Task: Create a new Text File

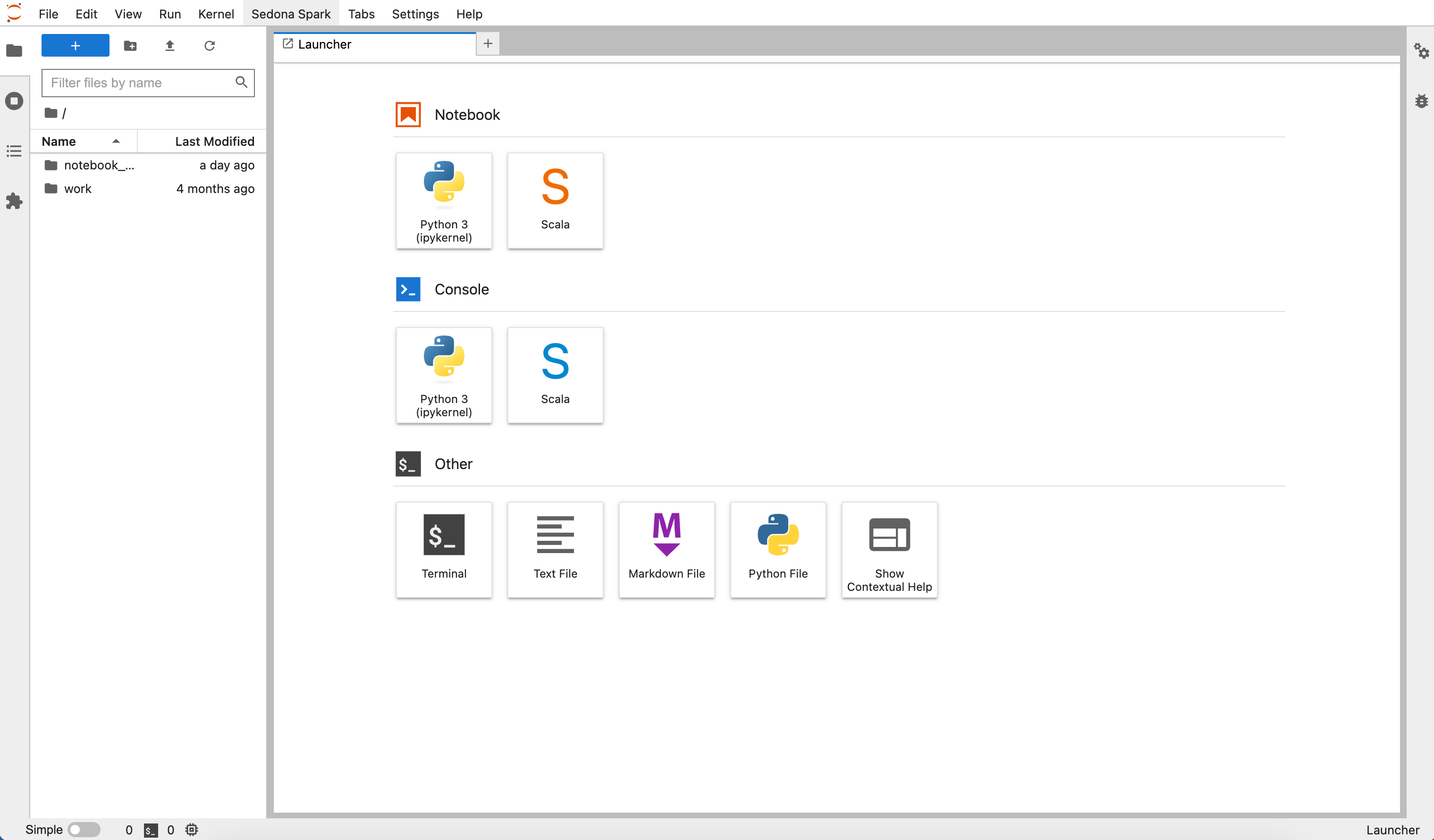Action: (x=555, y=549)
